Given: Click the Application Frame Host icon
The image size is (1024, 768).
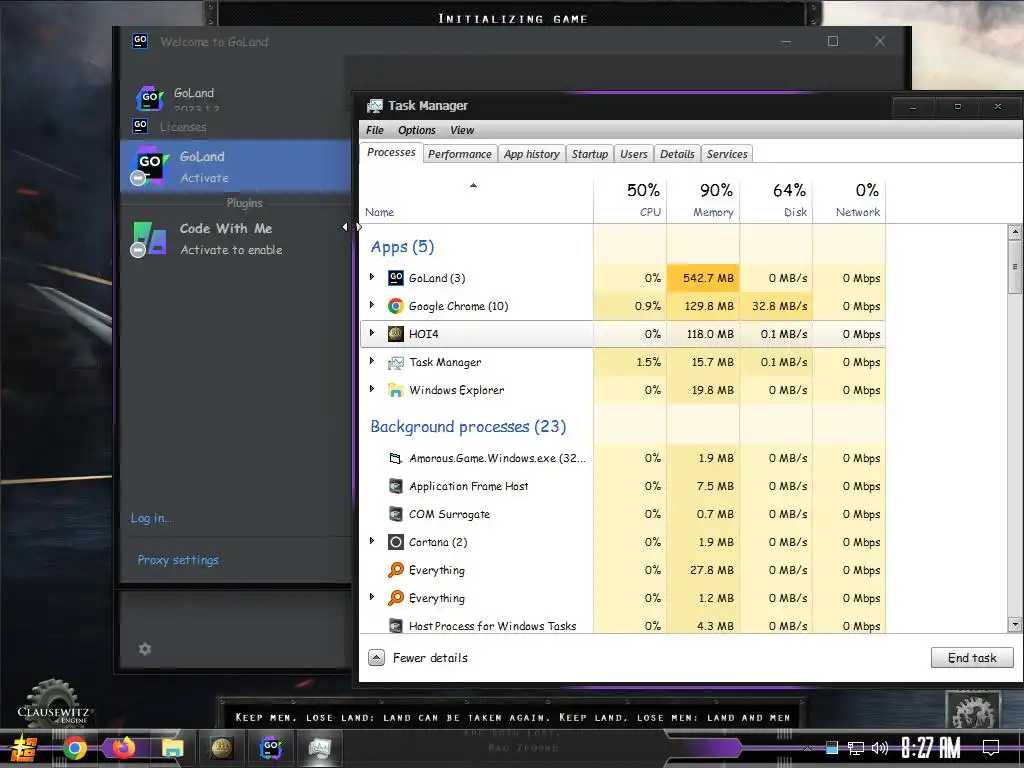Looking at the screenshot, I should pyautogui.click(x=396, y=487).
